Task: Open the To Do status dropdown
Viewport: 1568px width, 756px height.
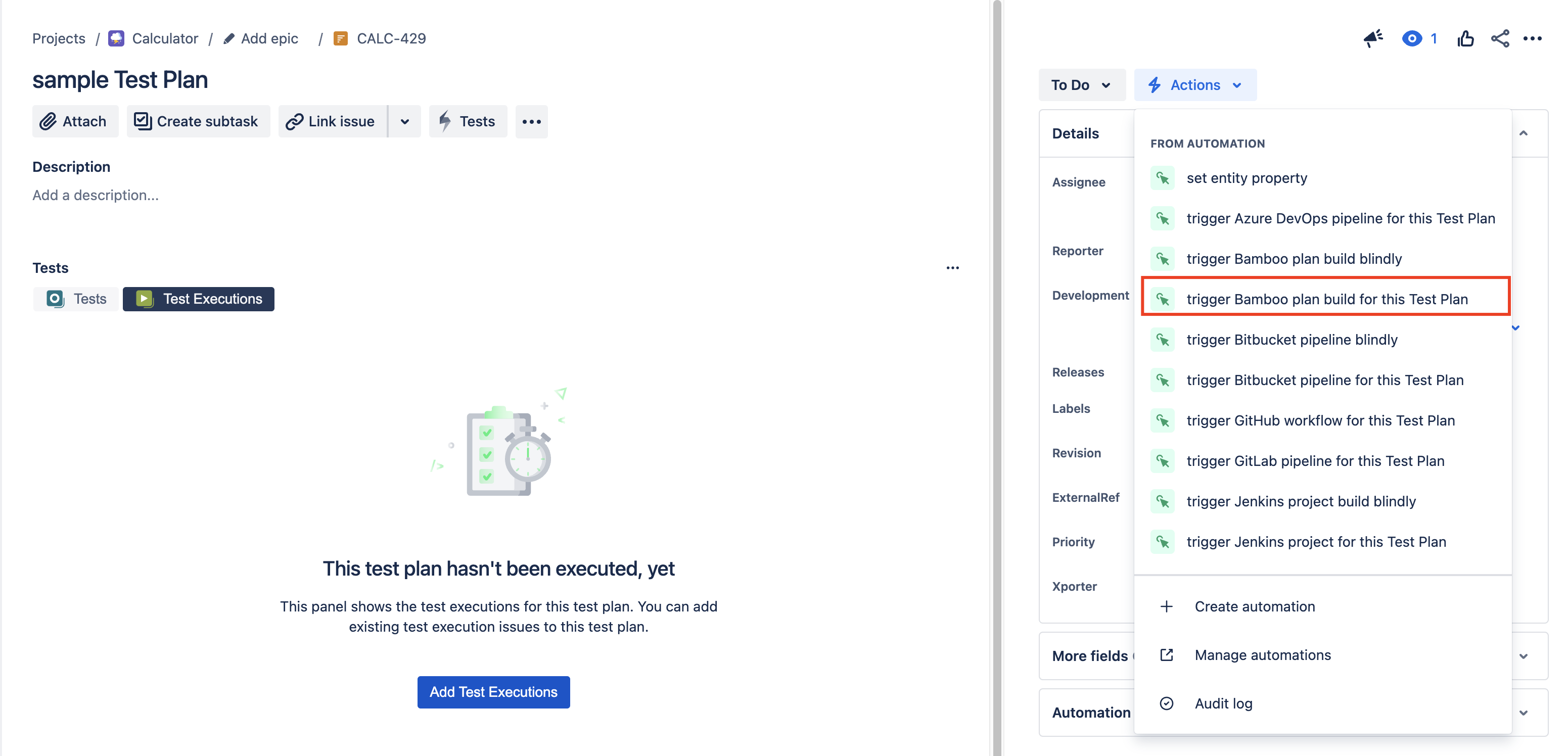Action: point(1081,84)
